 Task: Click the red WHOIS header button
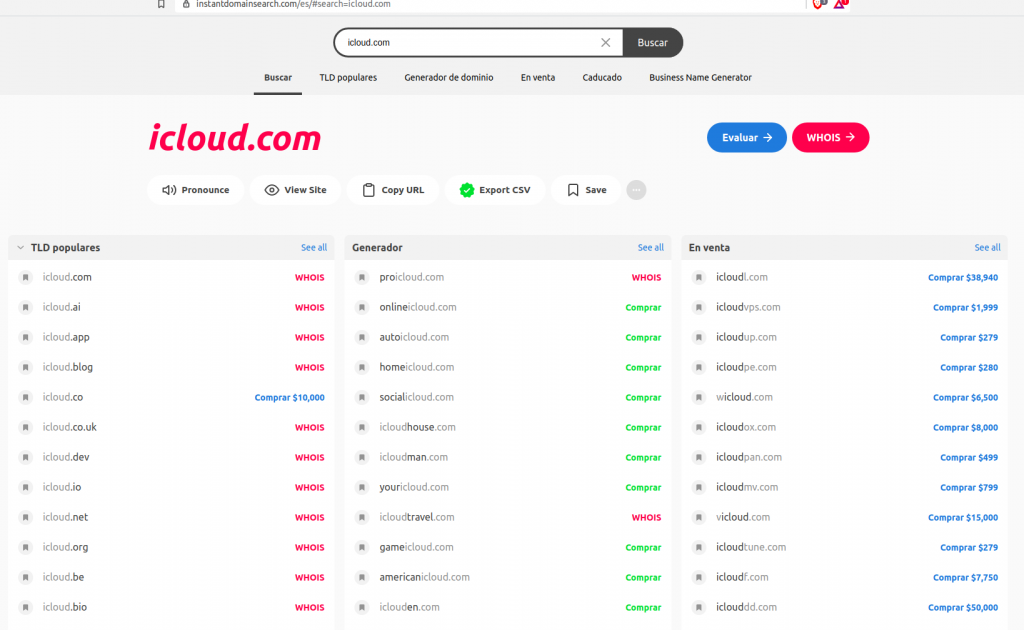(x=830, y=138)
